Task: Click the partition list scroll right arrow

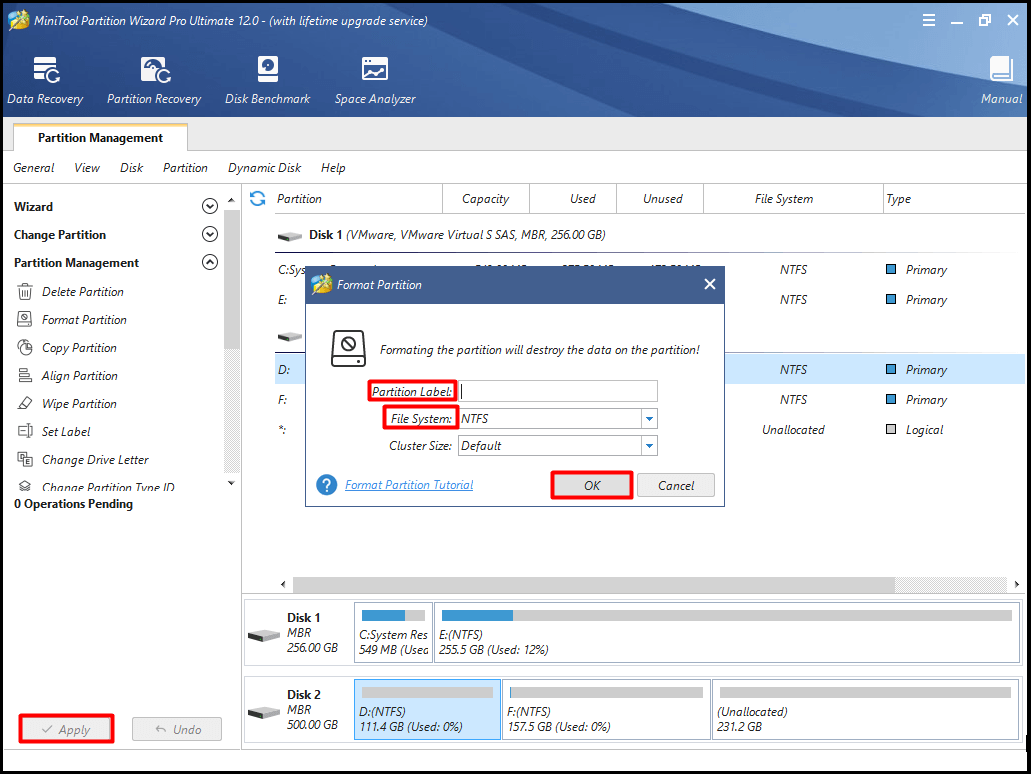Action: 1017,584
